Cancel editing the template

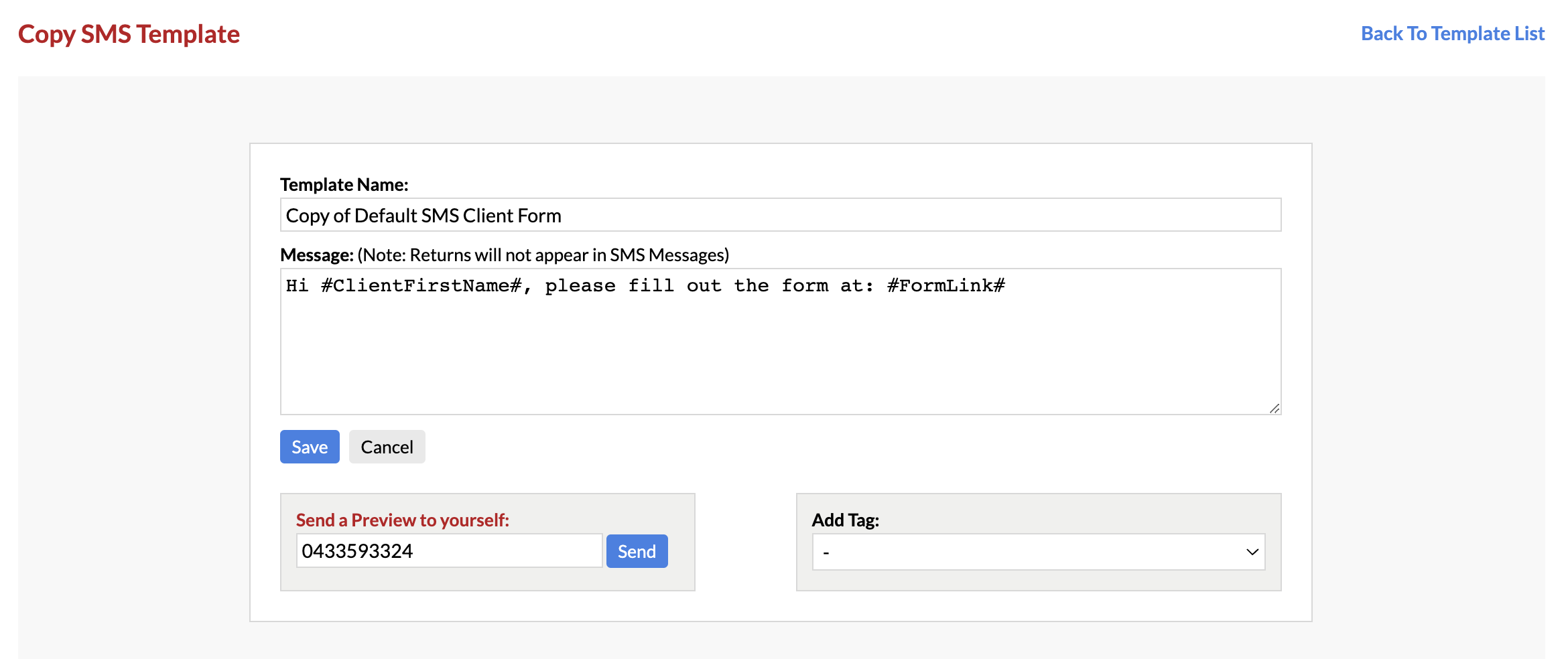[x=387, y=447]
